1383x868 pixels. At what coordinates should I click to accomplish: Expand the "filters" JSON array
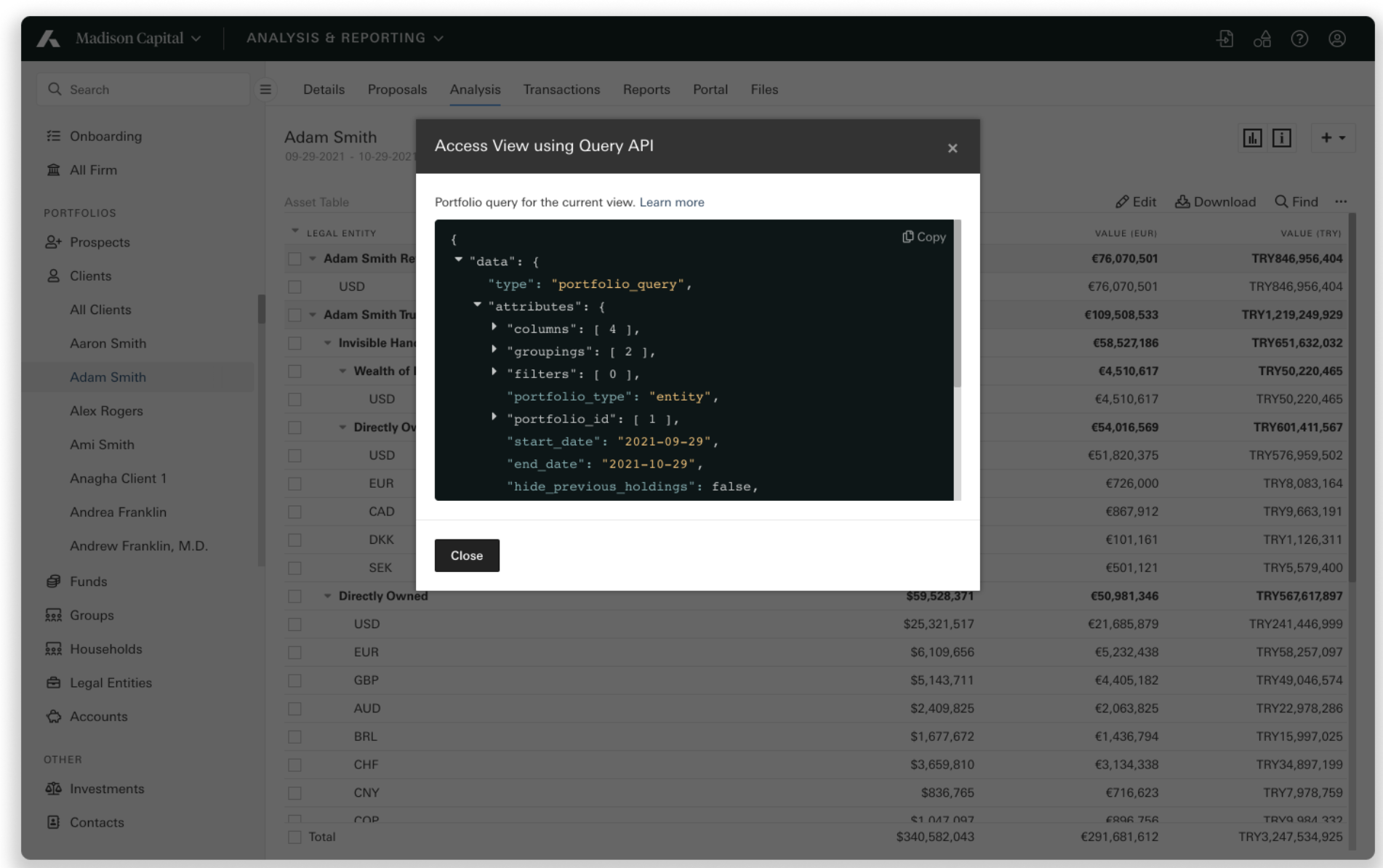494,372
